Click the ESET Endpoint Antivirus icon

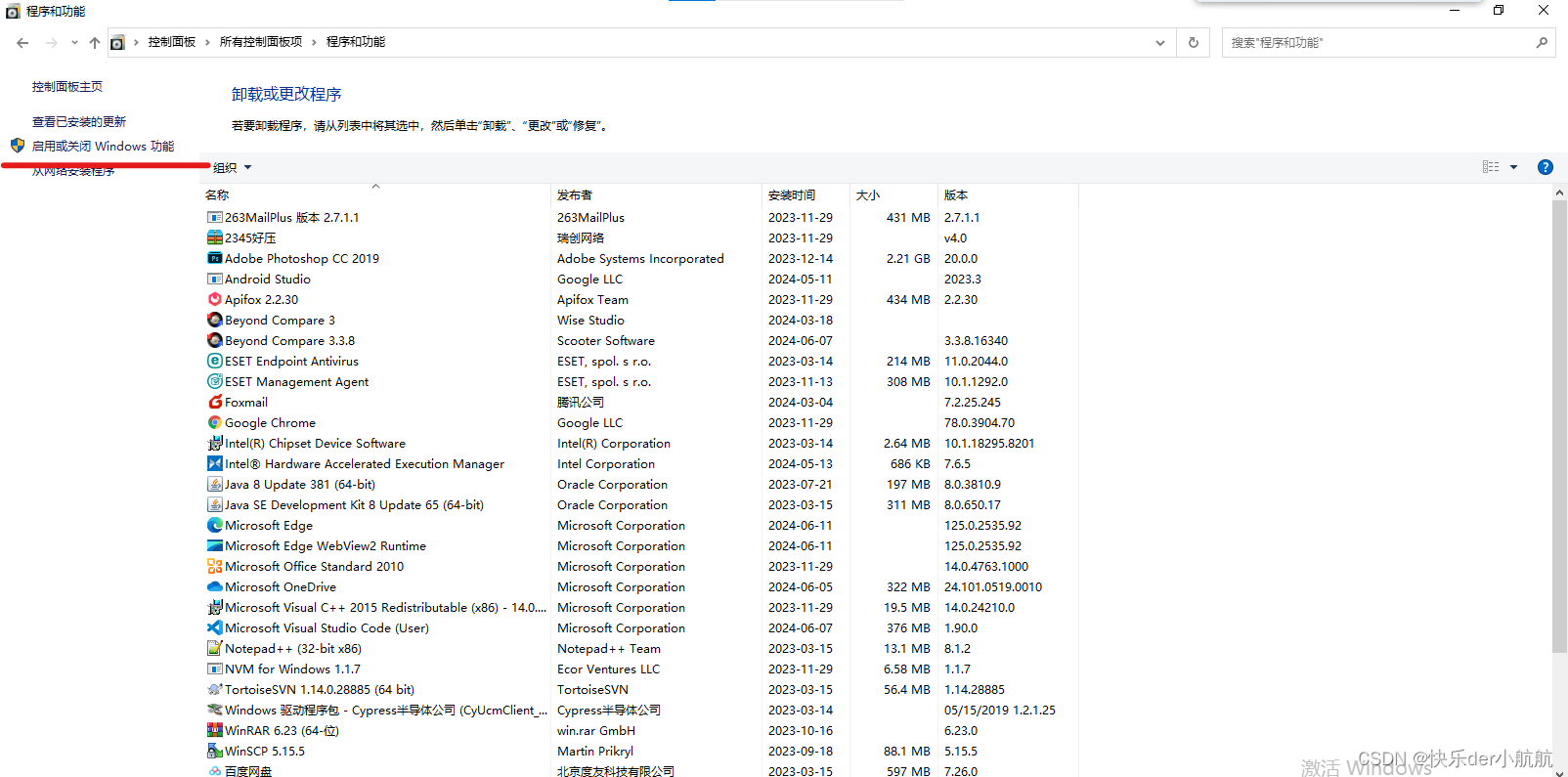[215, 361]
